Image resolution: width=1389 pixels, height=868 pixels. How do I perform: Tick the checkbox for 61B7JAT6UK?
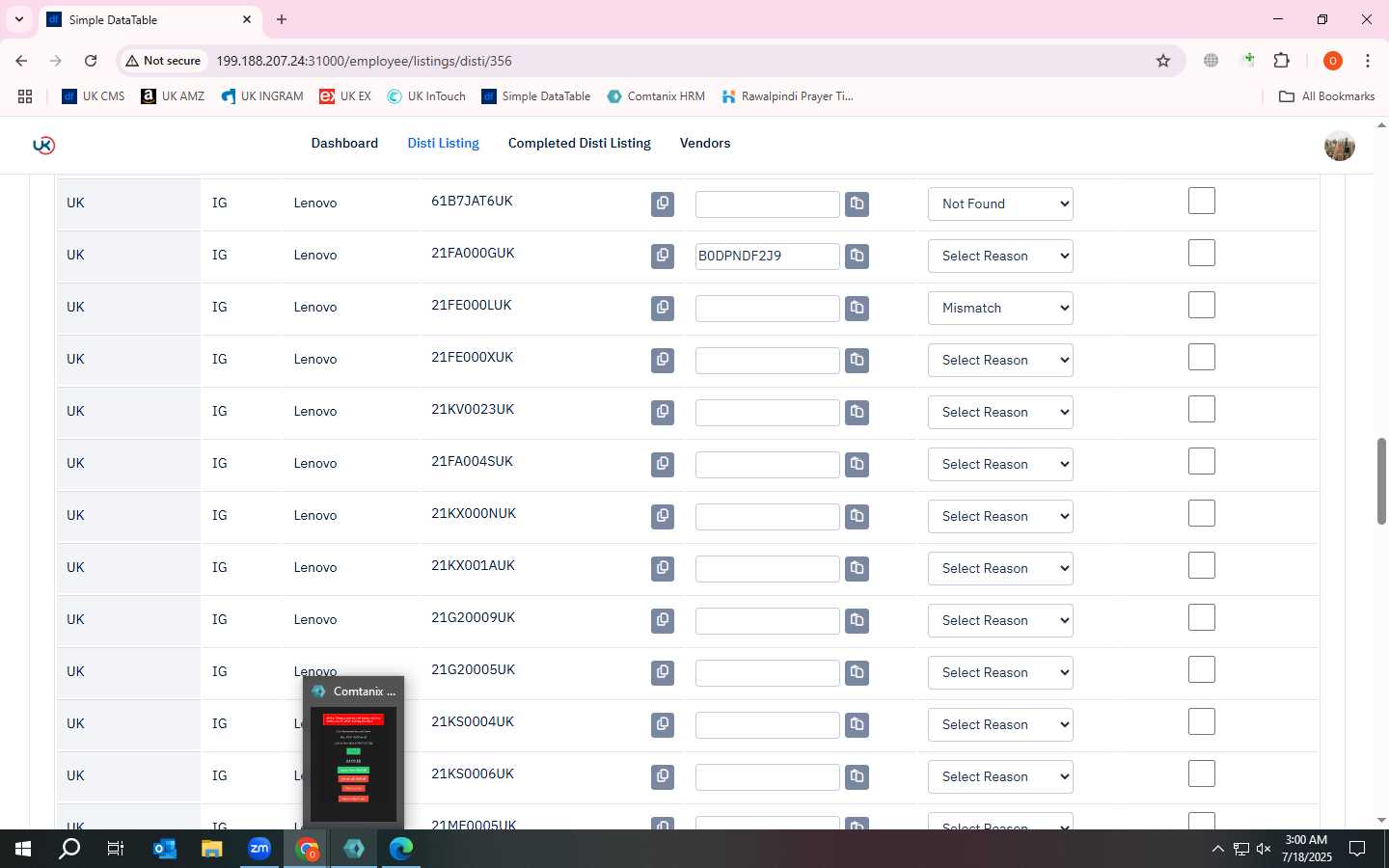coord(1202,201)
